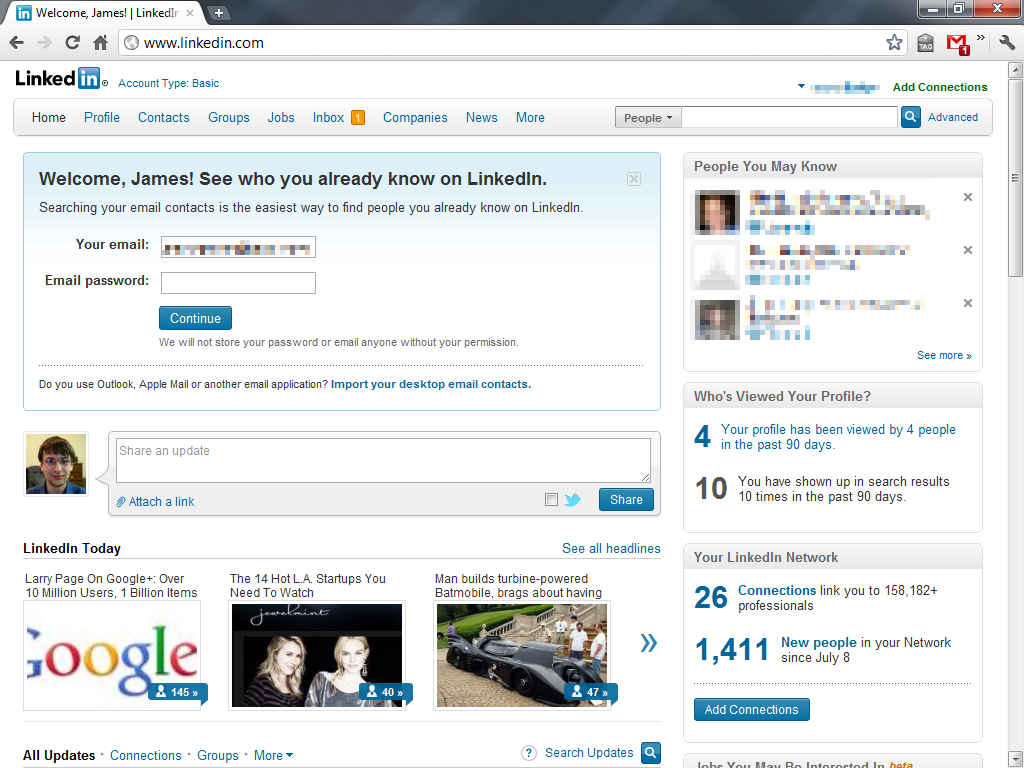Image resolution: width=1024 pixels, height=768 pixels.
Task: Click the green Add Connections link at top
Action: tap(940, 87)
